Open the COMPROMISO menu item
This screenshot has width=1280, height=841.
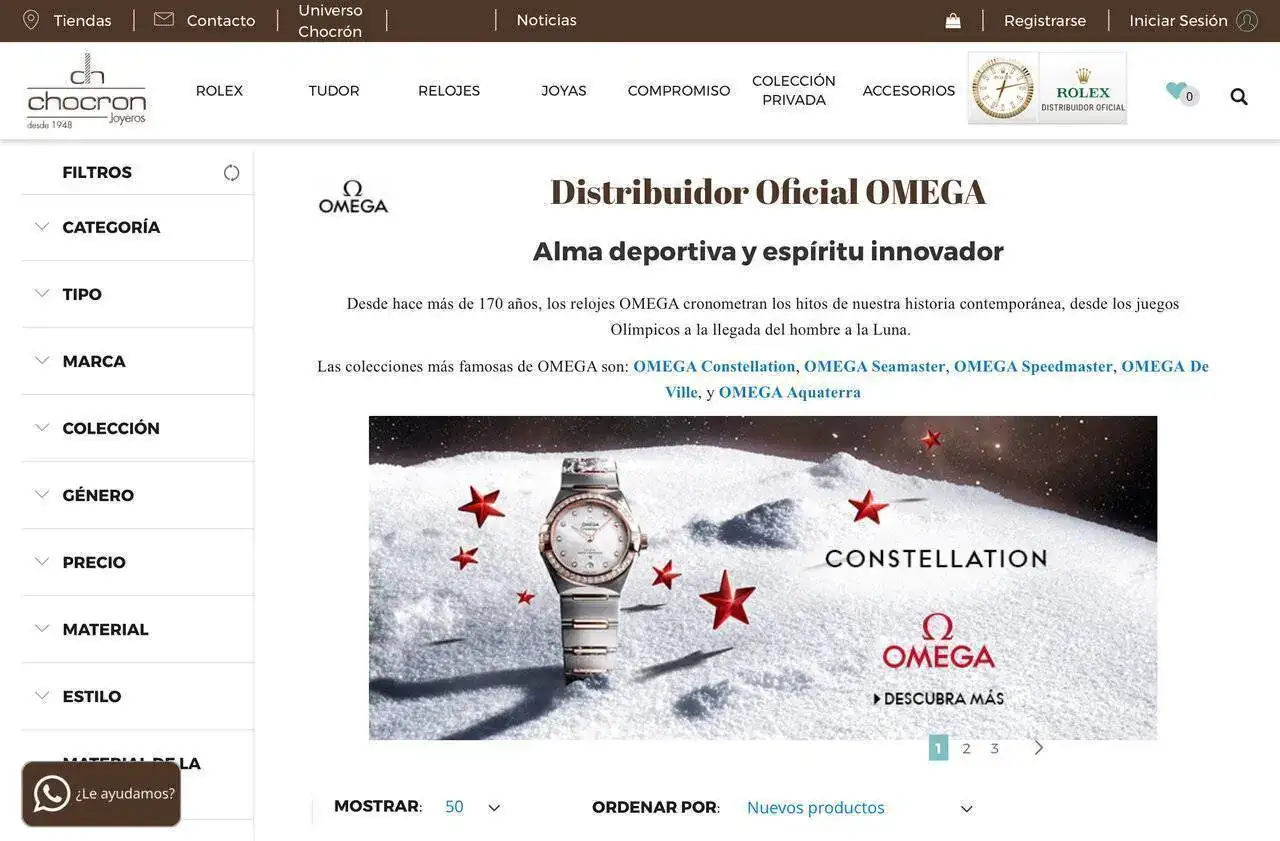[679, 91]
